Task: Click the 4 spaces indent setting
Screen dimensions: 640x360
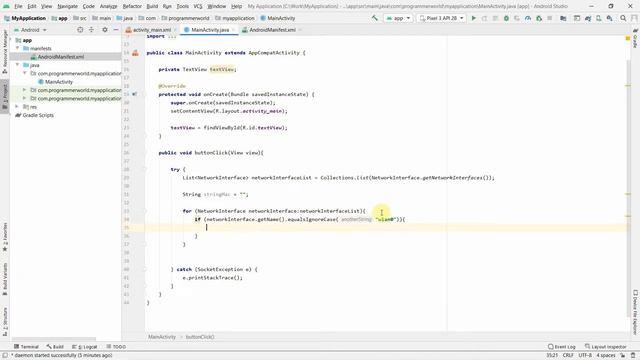Action: (x=606, y=356)
